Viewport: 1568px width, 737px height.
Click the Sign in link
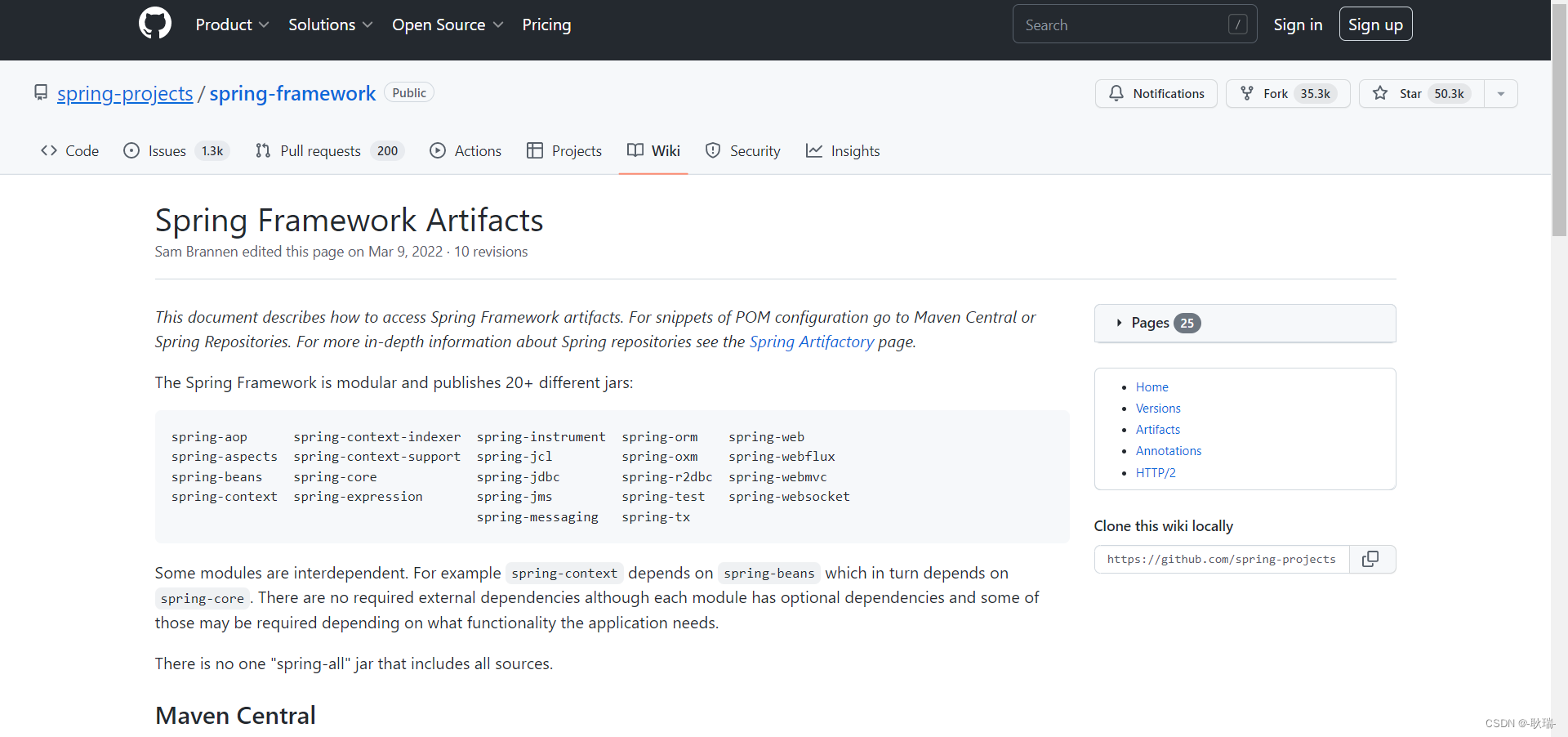[1298, 25]
